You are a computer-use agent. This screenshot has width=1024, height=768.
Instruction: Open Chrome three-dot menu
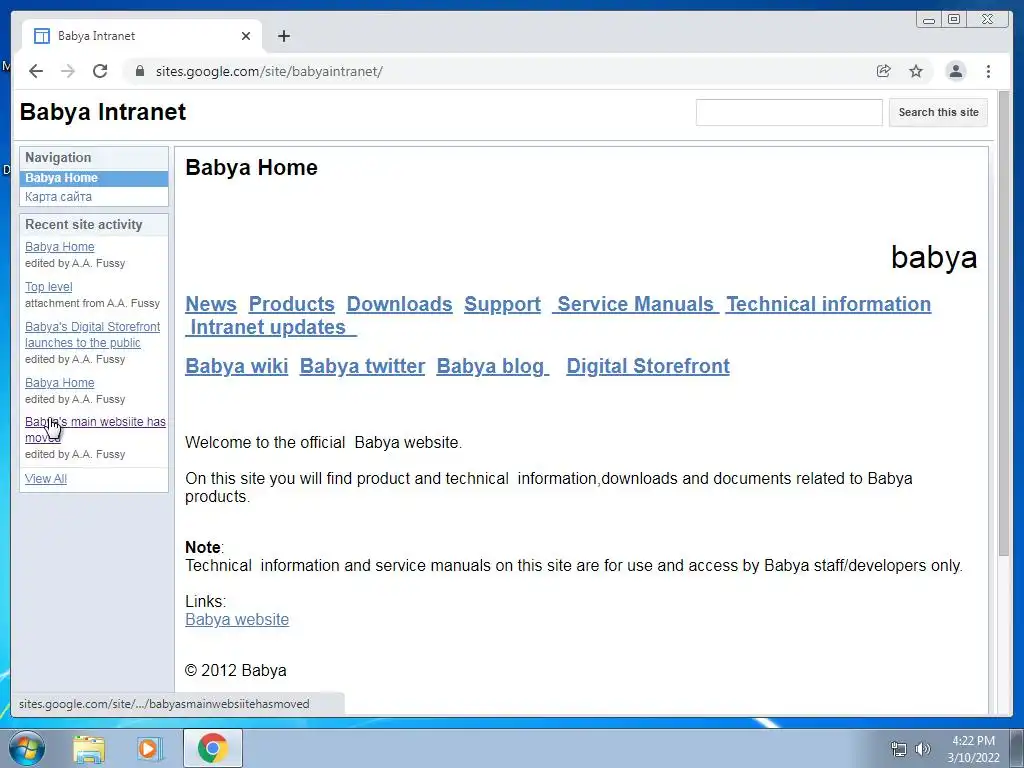click(x=988, y=71)
